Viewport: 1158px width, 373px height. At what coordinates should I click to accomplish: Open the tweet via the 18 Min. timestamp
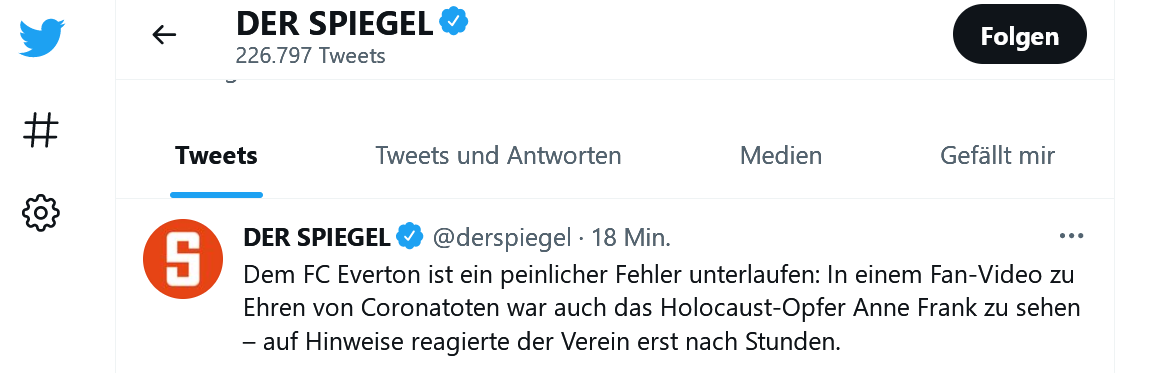pos(631,238)
